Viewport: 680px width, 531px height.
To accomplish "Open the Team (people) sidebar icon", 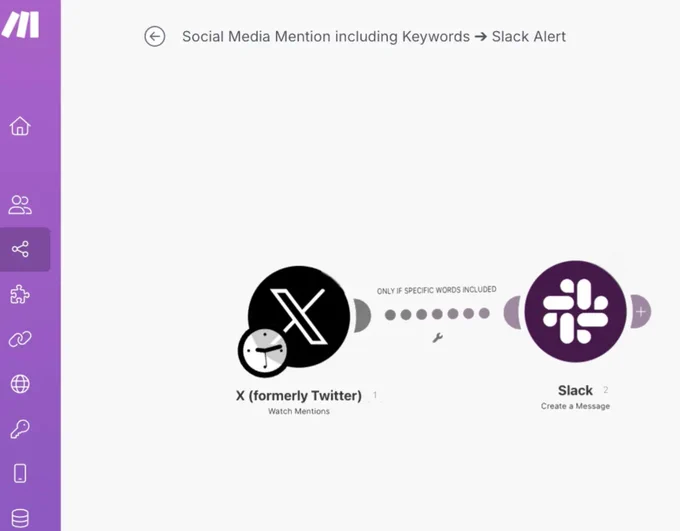I will coord(20,205).
